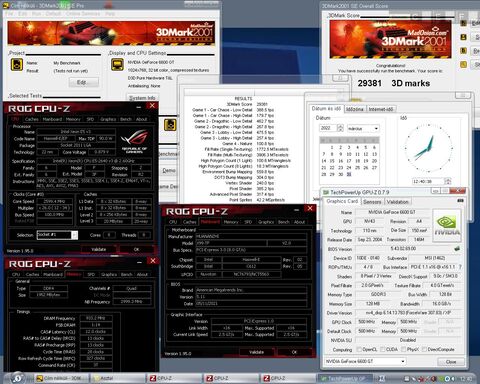Click the System Info button in 3DMark2001

pyautogui.click(x=142, y=98)
